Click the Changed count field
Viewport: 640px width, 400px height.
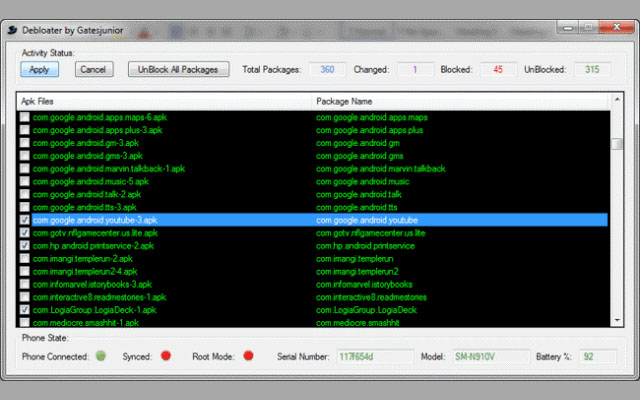pos(415,69)
